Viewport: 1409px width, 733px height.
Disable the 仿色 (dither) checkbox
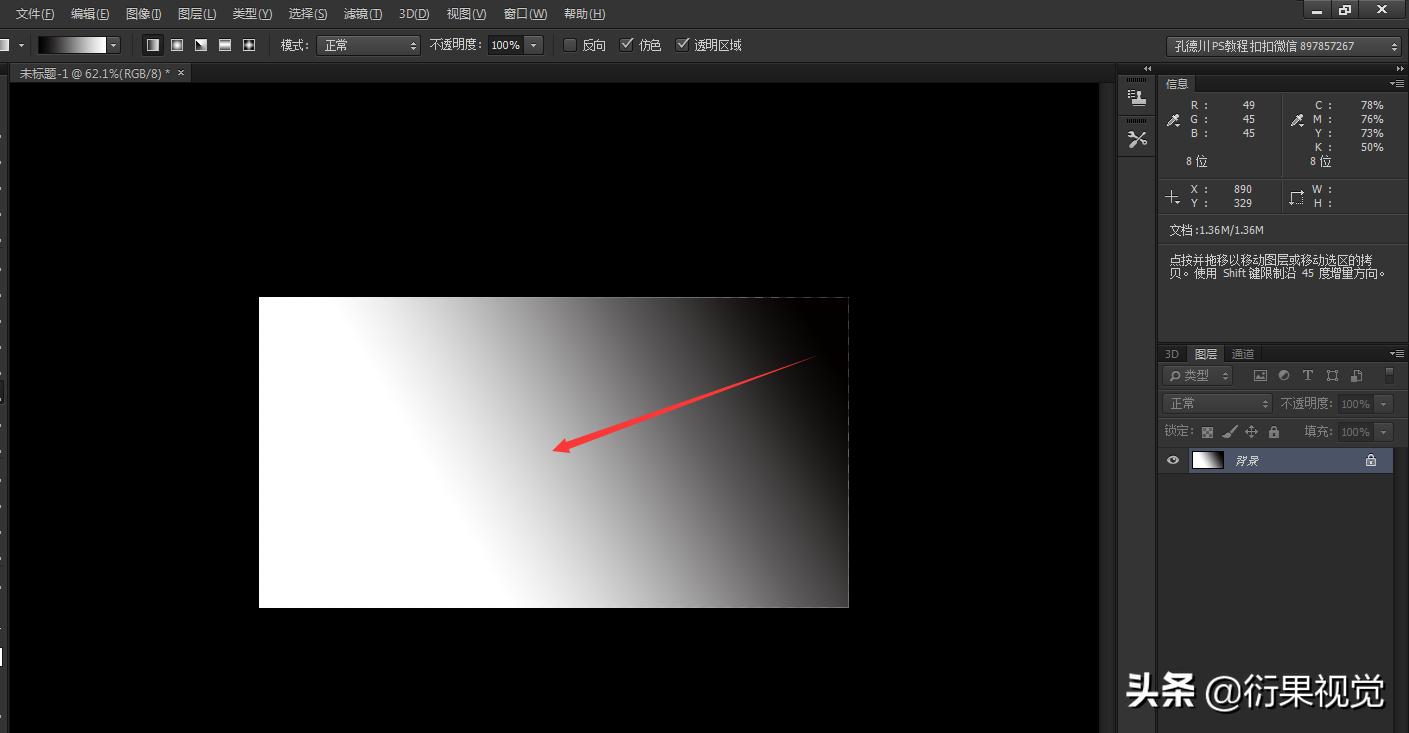point(627,45)
